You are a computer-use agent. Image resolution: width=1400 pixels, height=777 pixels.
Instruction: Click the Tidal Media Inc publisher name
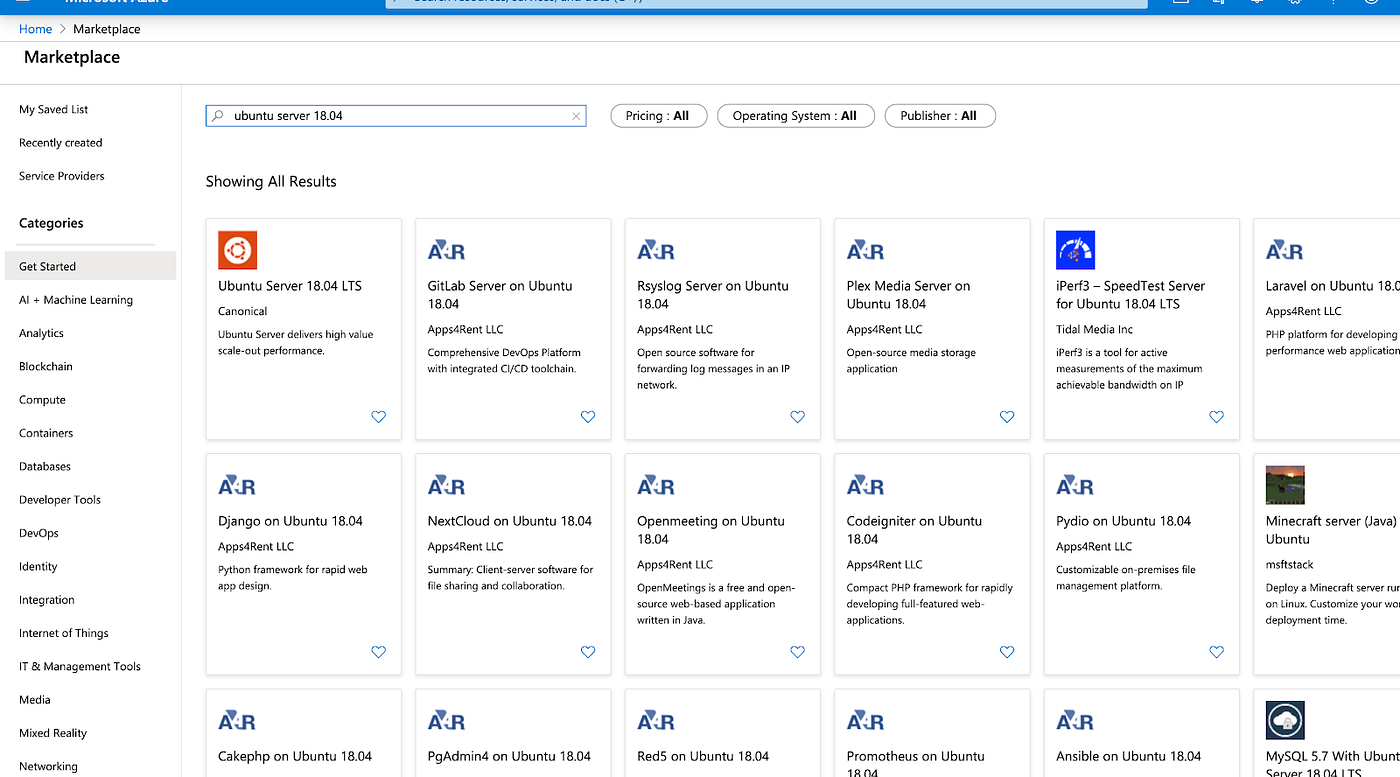pyautogui.click(x=1095, y=329)
